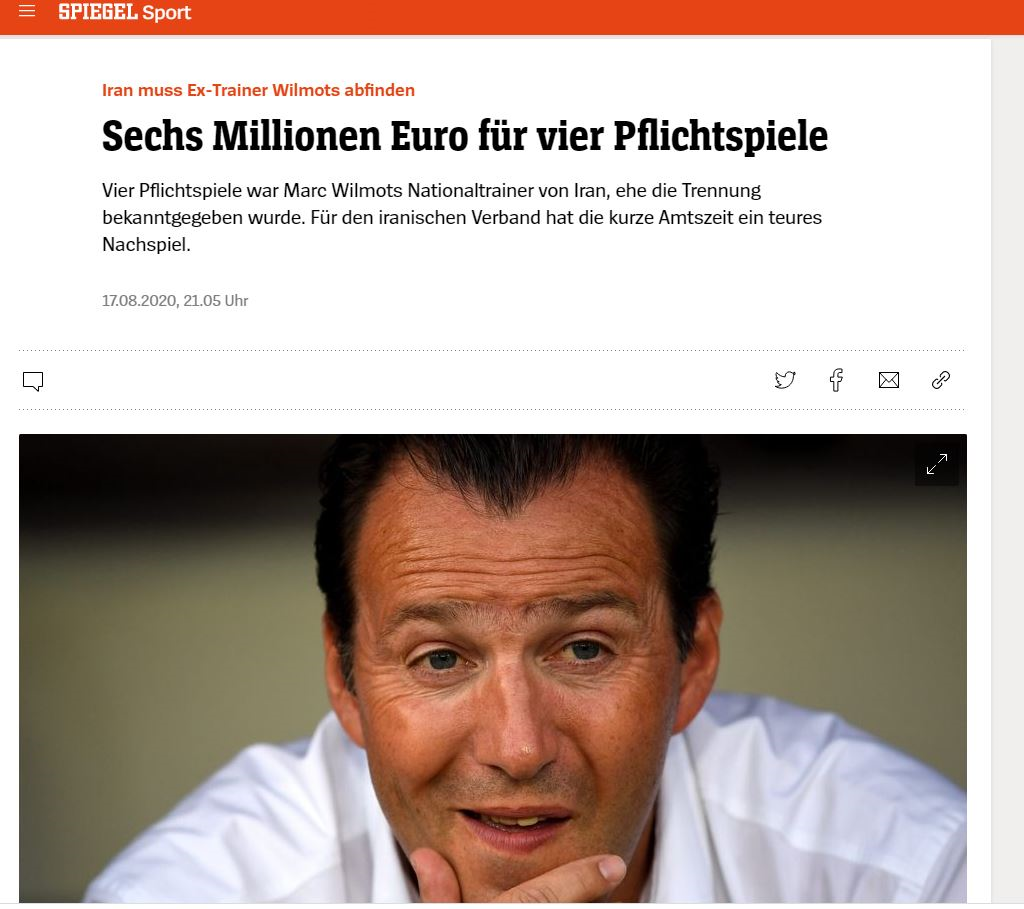1024x909 pixels.
Task: Click the time '21.05 Uhr' in the dateline
Action: (216, 300)
